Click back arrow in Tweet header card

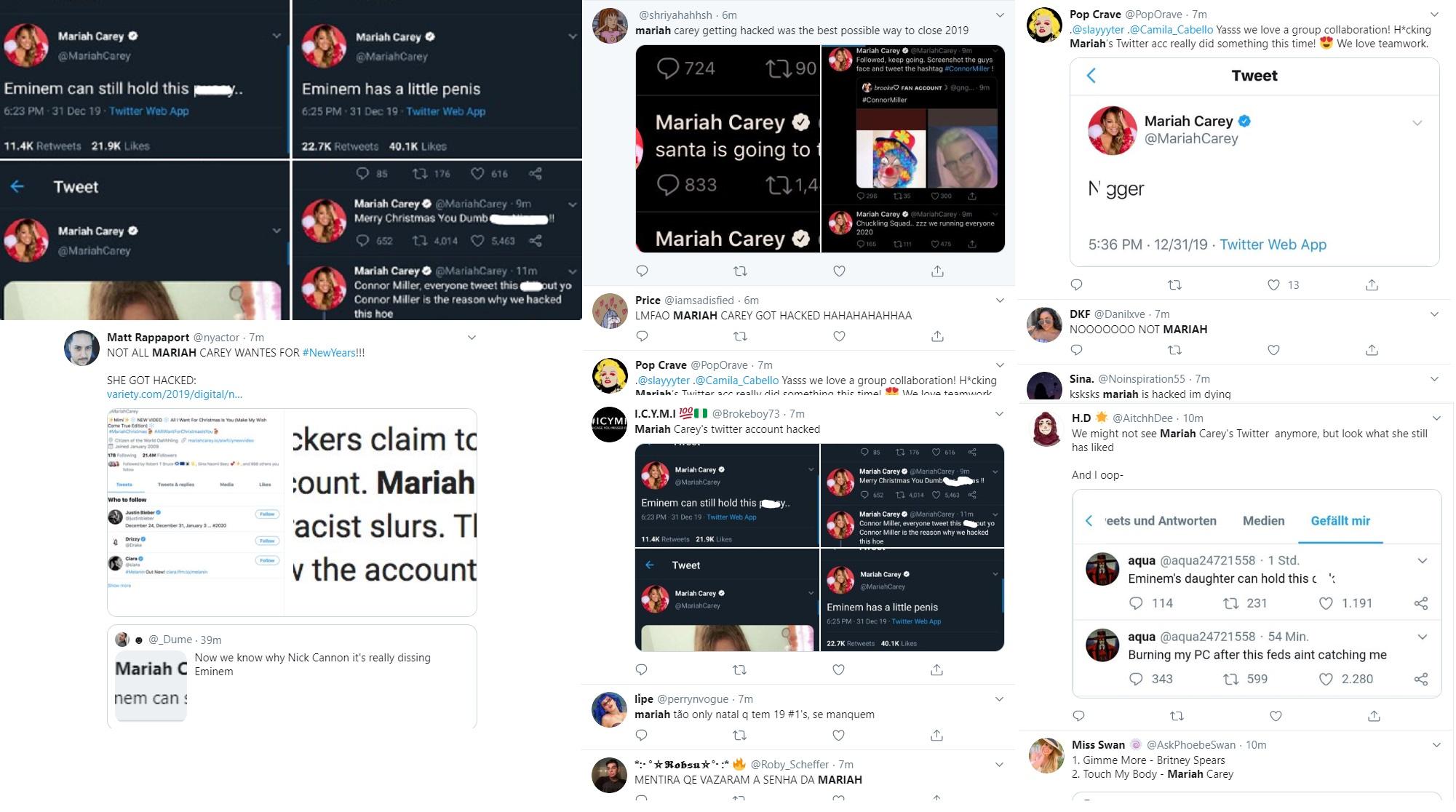click(x=1091, y=76)
